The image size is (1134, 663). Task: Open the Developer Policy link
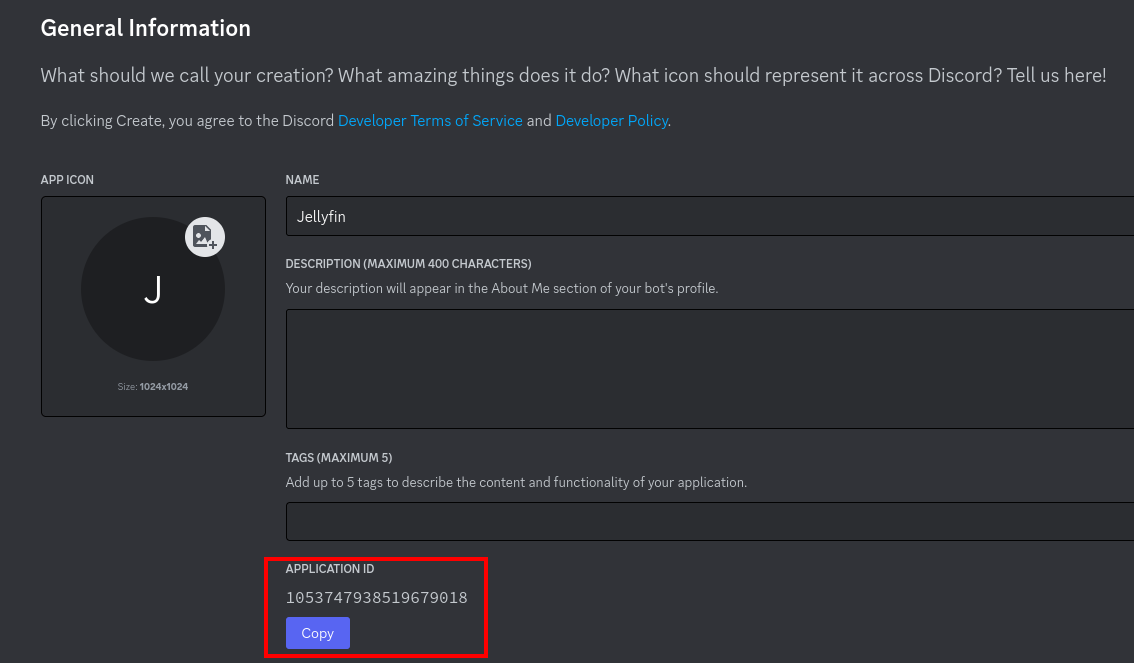tap(611, 120)
